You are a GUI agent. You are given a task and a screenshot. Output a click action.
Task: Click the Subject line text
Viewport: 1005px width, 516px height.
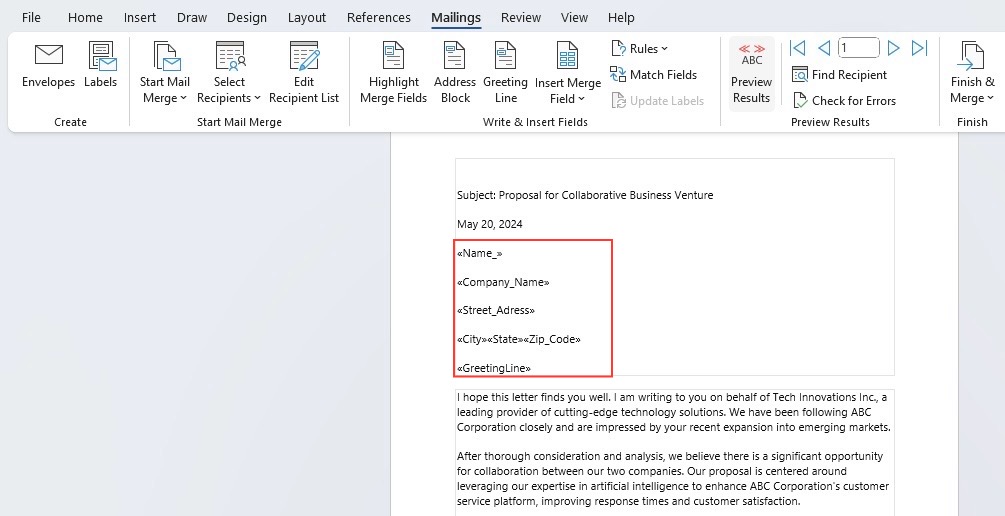585,195
